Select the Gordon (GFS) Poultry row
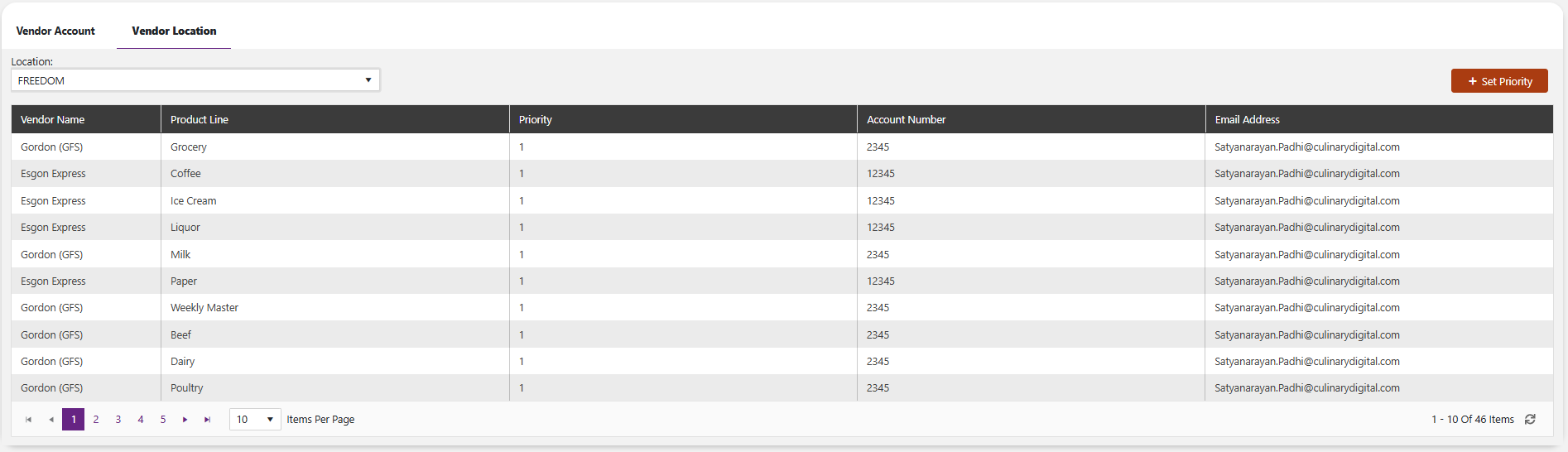Screen dimensions: 1568x452 pos(782,388)
